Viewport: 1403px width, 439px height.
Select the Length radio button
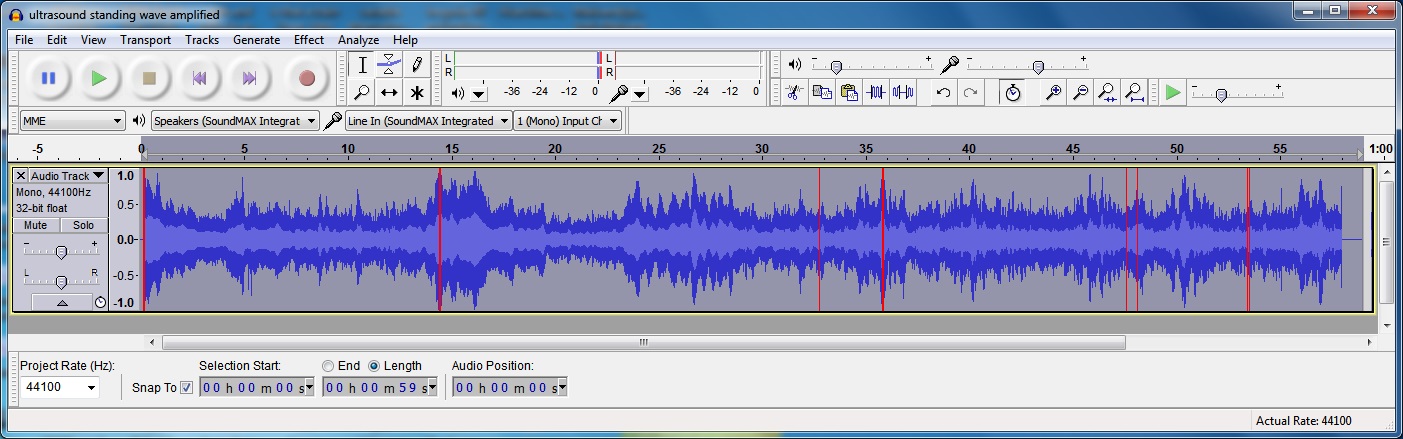click(375, 366)
